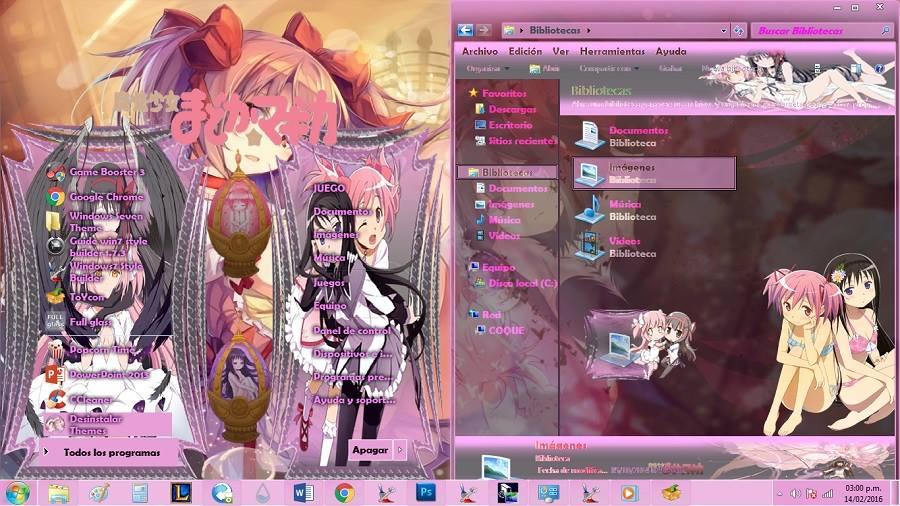
Task: Open JUEGO user folder link
Action: click(329, 188)
